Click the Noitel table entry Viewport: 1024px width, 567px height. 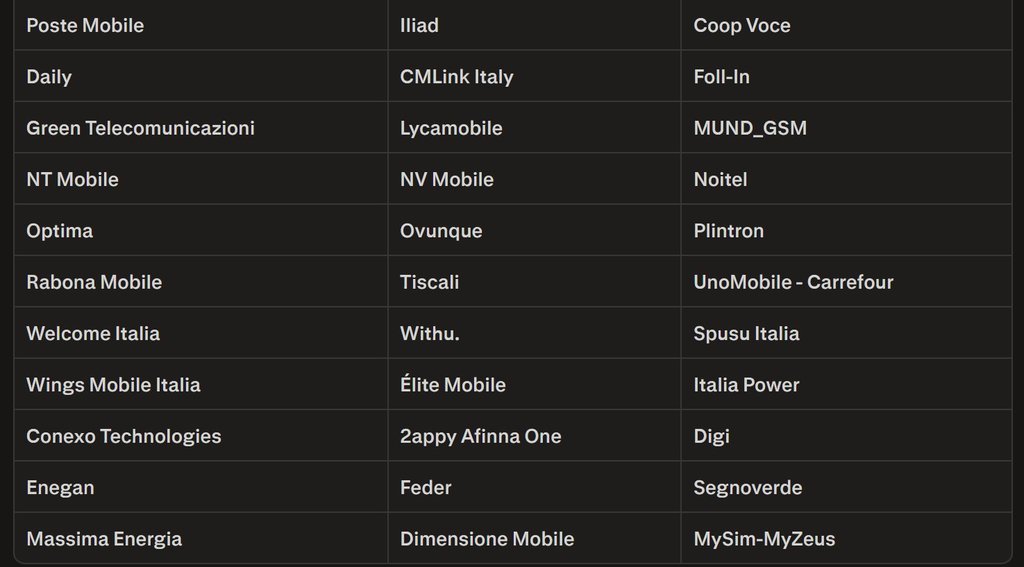tap(720, 180)
